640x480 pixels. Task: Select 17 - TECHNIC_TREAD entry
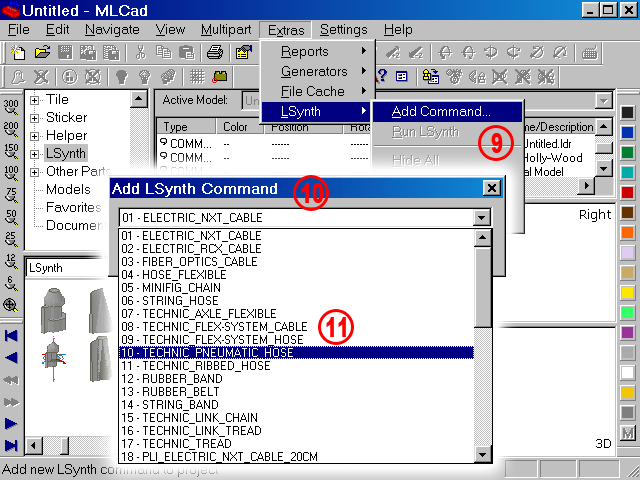click(x=296, y=444)
